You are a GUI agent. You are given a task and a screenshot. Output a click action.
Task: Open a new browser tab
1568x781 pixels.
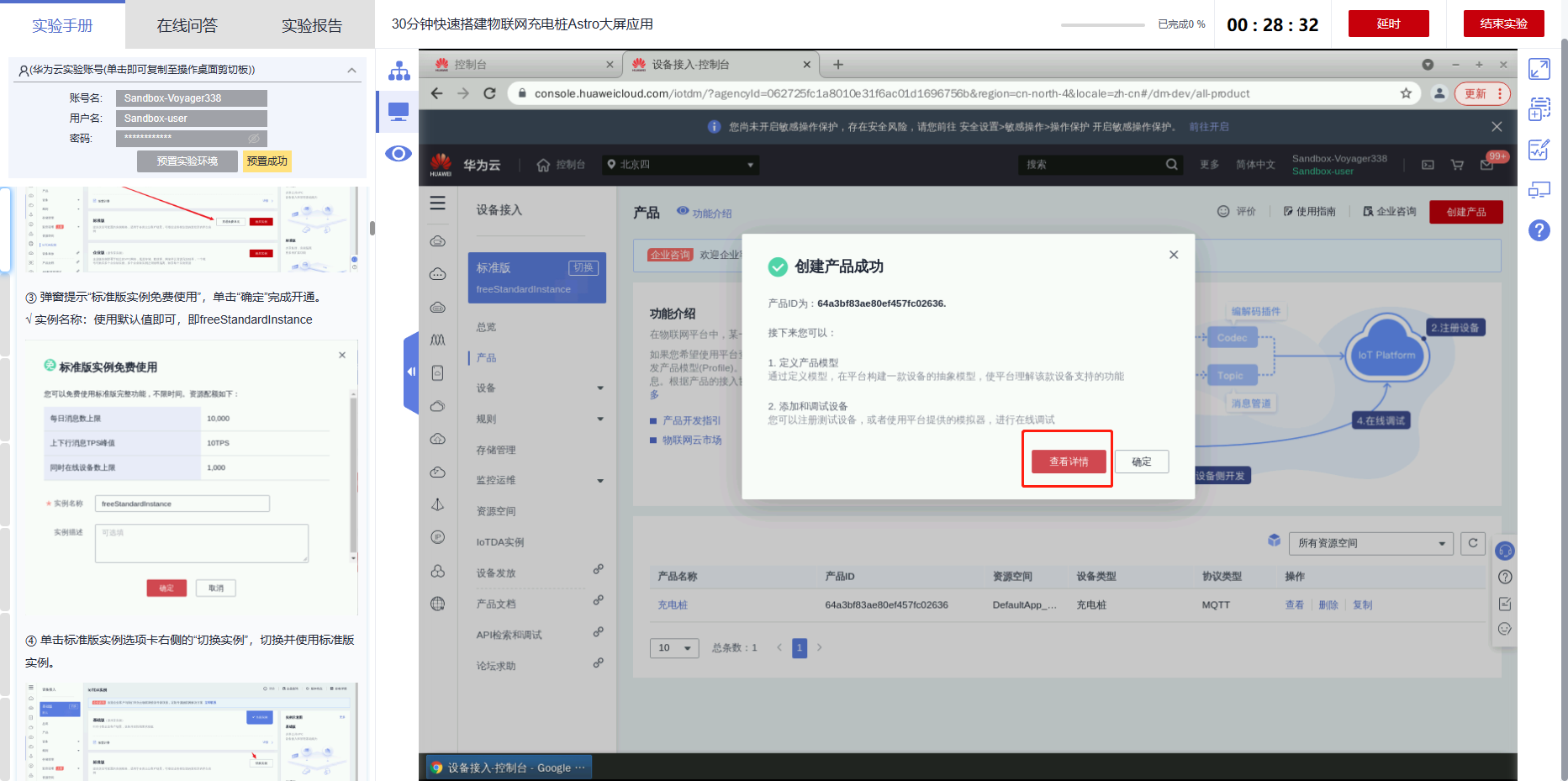838,64
